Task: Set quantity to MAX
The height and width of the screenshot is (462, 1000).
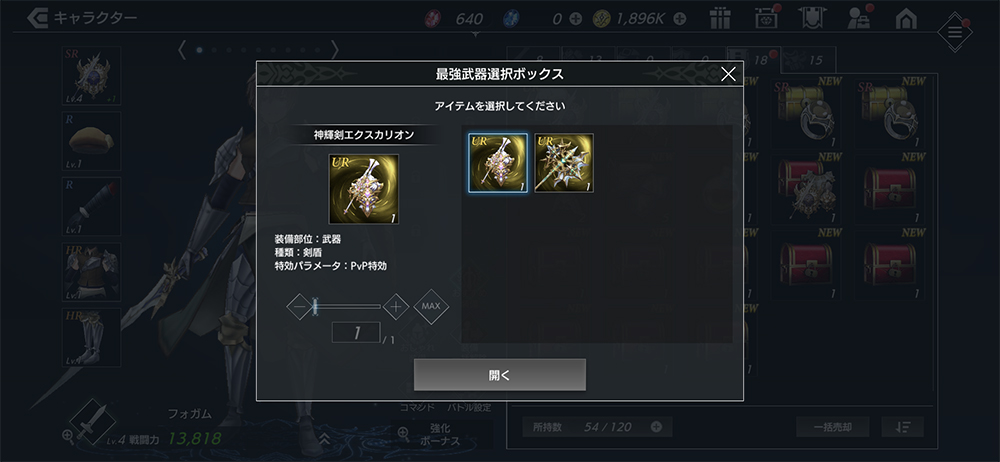Action: coord(431,306)
